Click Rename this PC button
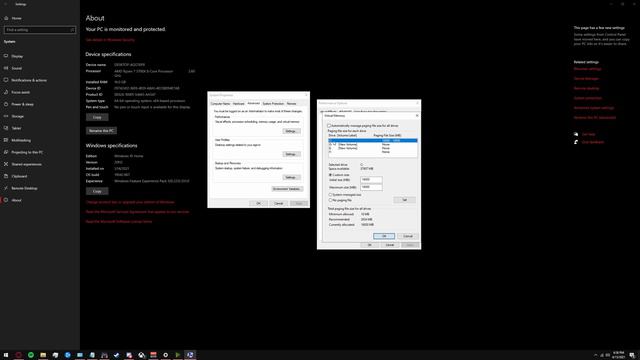The image size is (640, 360). (x=101, y=131)
